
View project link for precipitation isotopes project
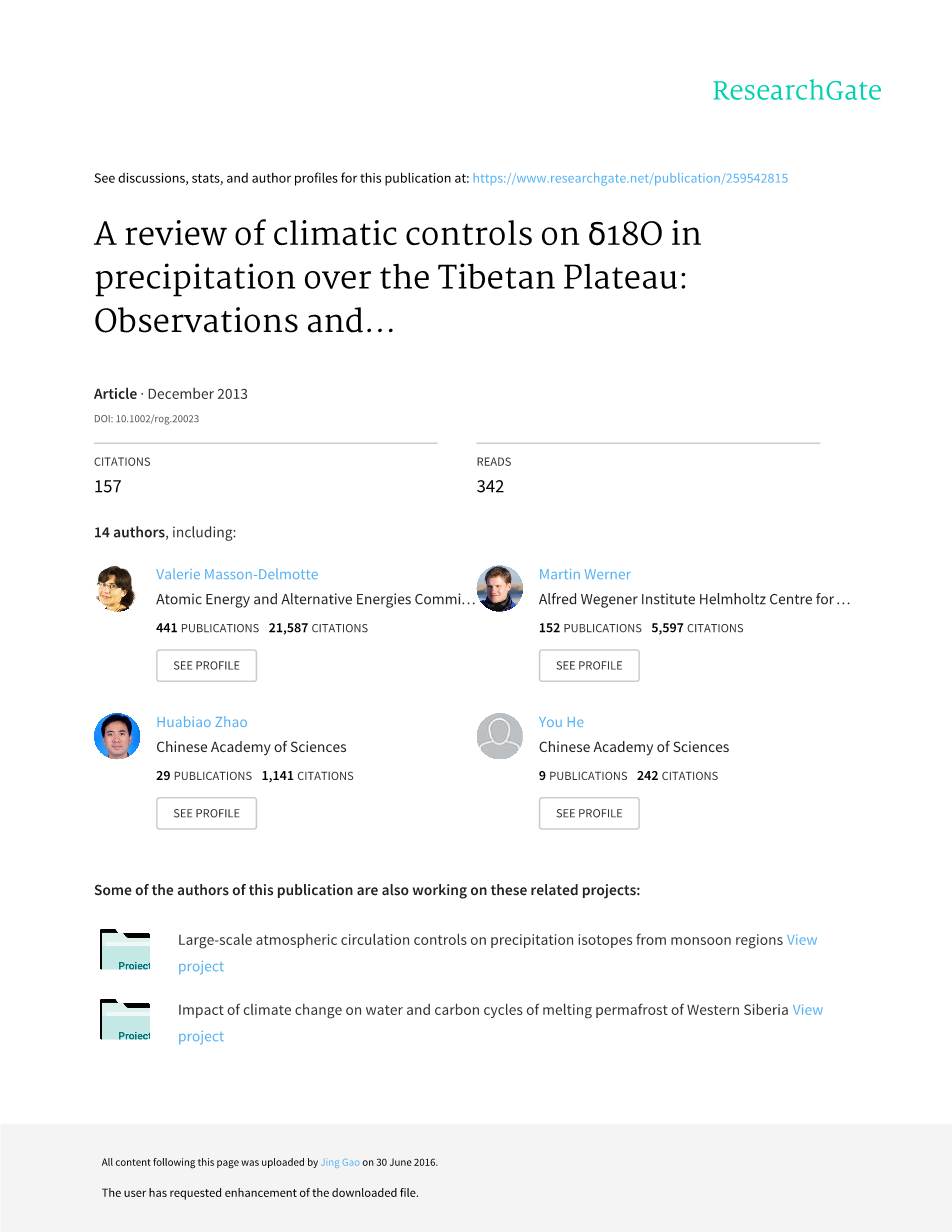(801, 940)
